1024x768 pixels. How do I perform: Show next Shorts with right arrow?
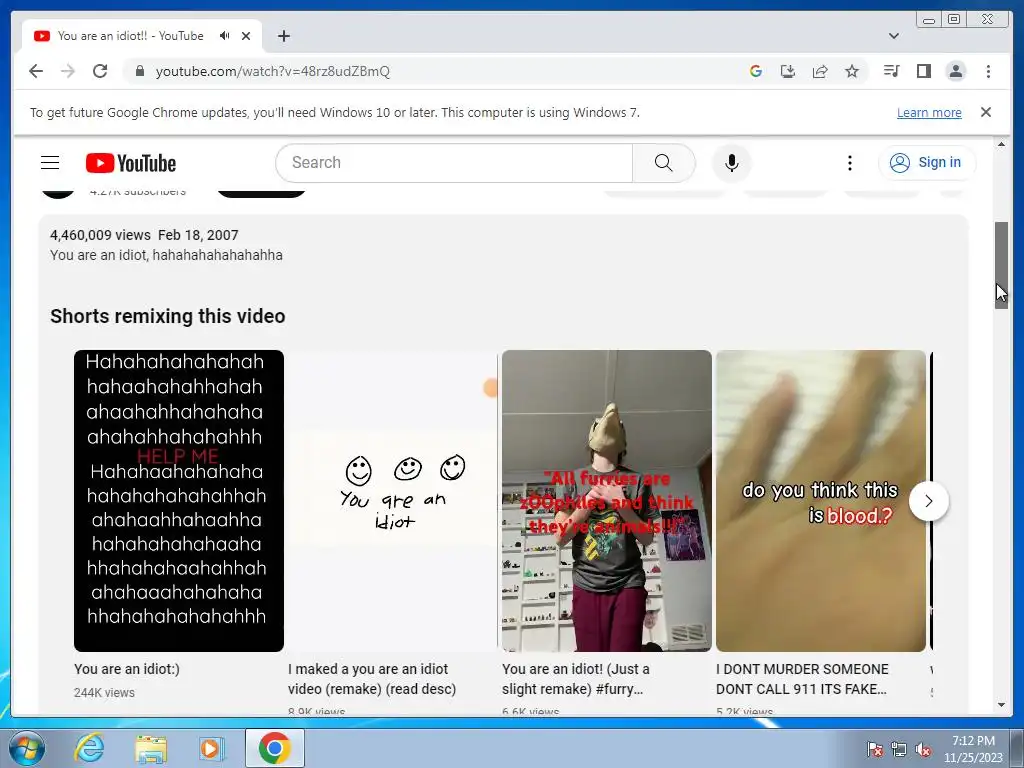tap(929, 501)
